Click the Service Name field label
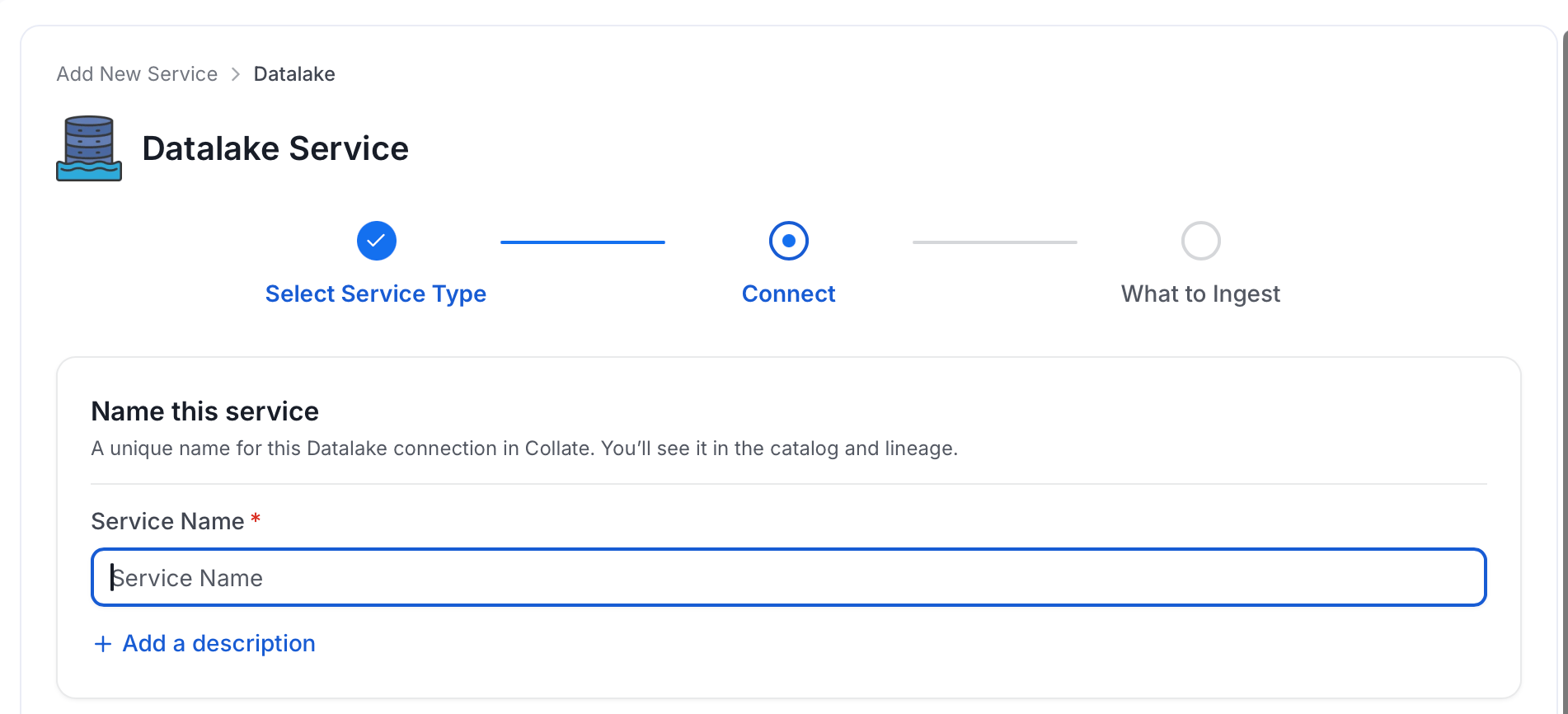Screen dimensions: 1568x714 point(168,521)
